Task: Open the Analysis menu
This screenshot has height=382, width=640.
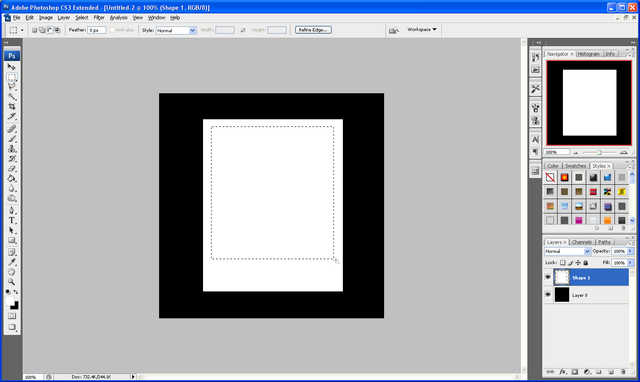Action: point(118,18)
